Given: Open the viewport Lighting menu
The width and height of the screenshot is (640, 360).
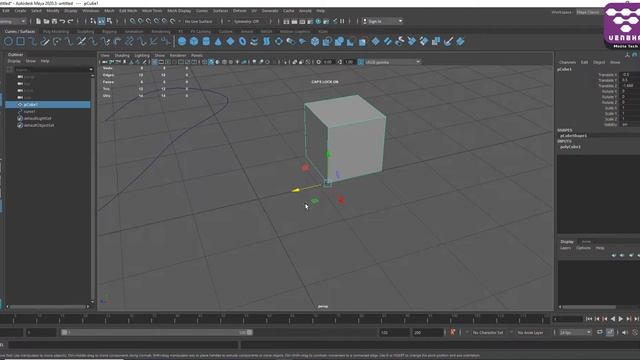Looking at the screenshot, I should tap(142, 56).
